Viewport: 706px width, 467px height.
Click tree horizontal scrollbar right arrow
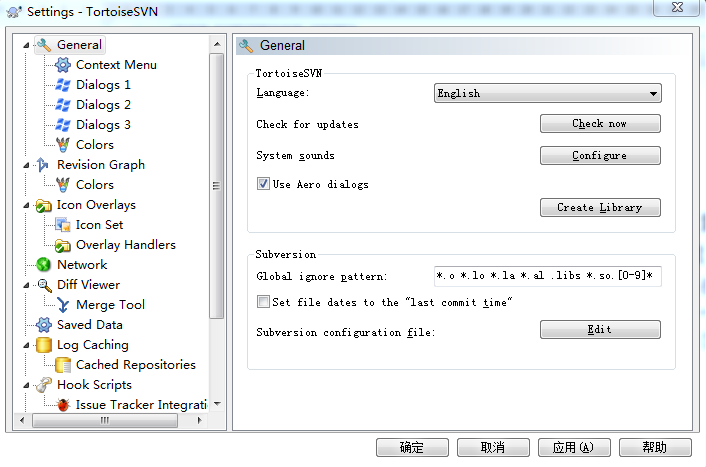click(x=199, y=421)
